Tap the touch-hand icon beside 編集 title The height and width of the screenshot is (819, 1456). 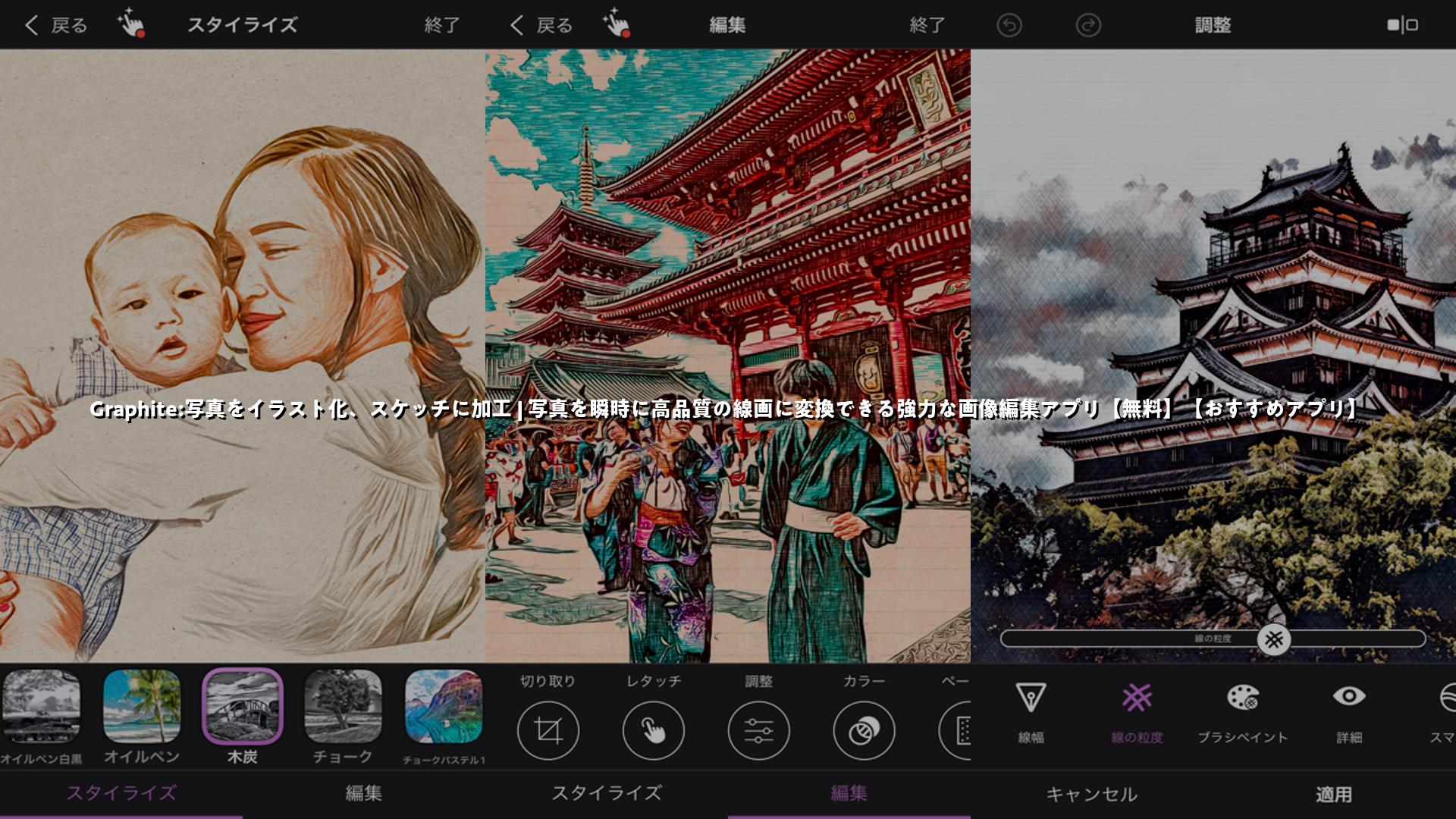tap(617, 24)
